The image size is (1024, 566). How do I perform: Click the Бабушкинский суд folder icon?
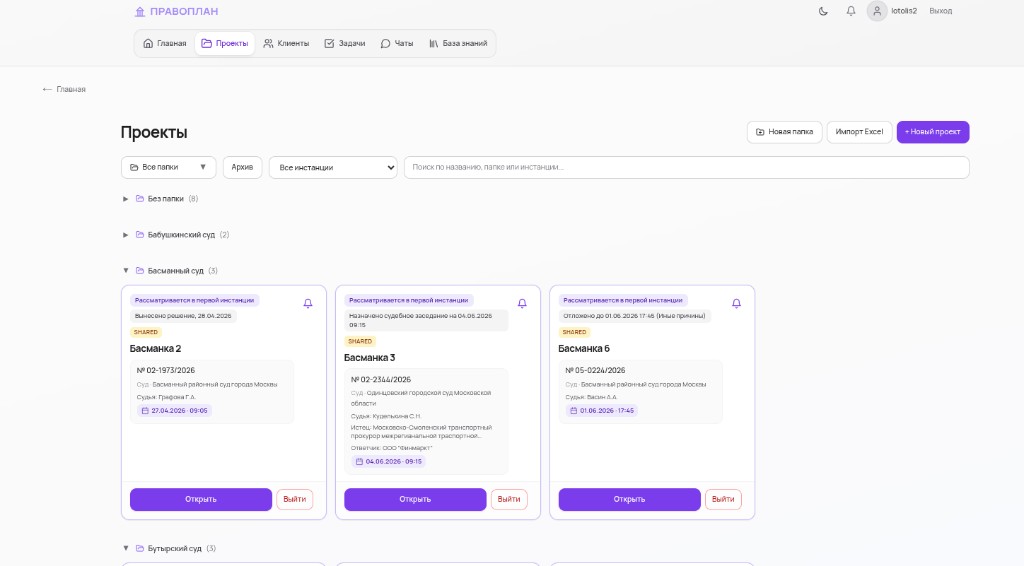click(140, 234)
